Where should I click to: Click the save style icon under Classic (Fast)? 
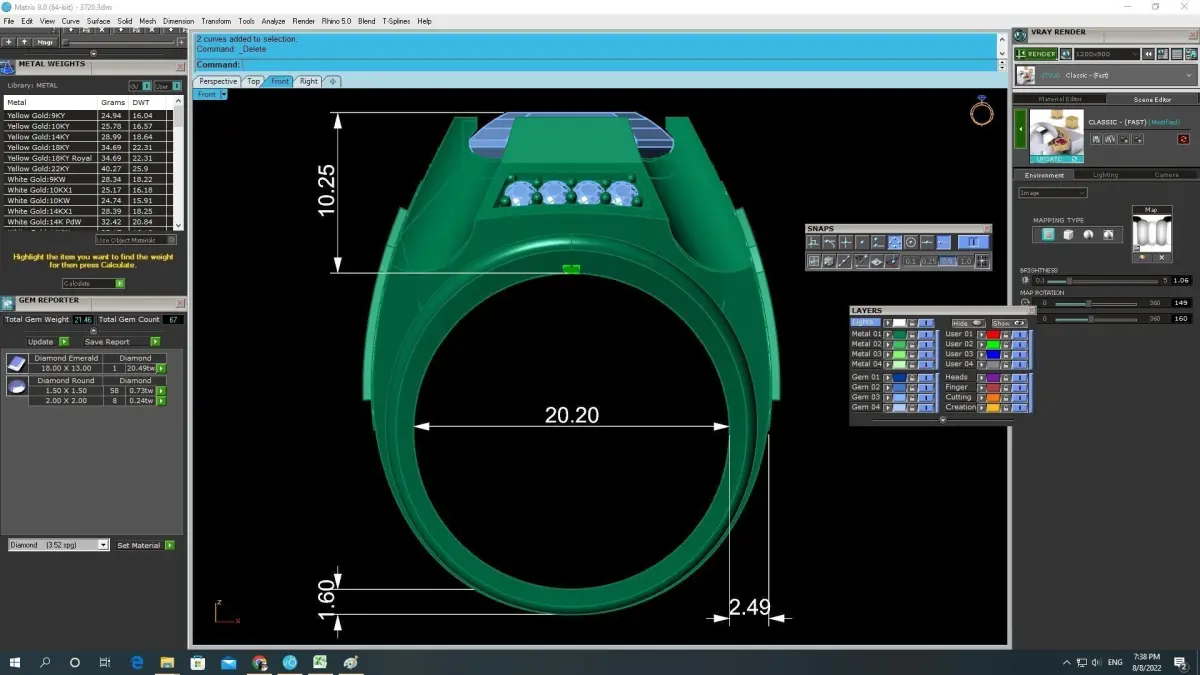tap(1096, 139)
